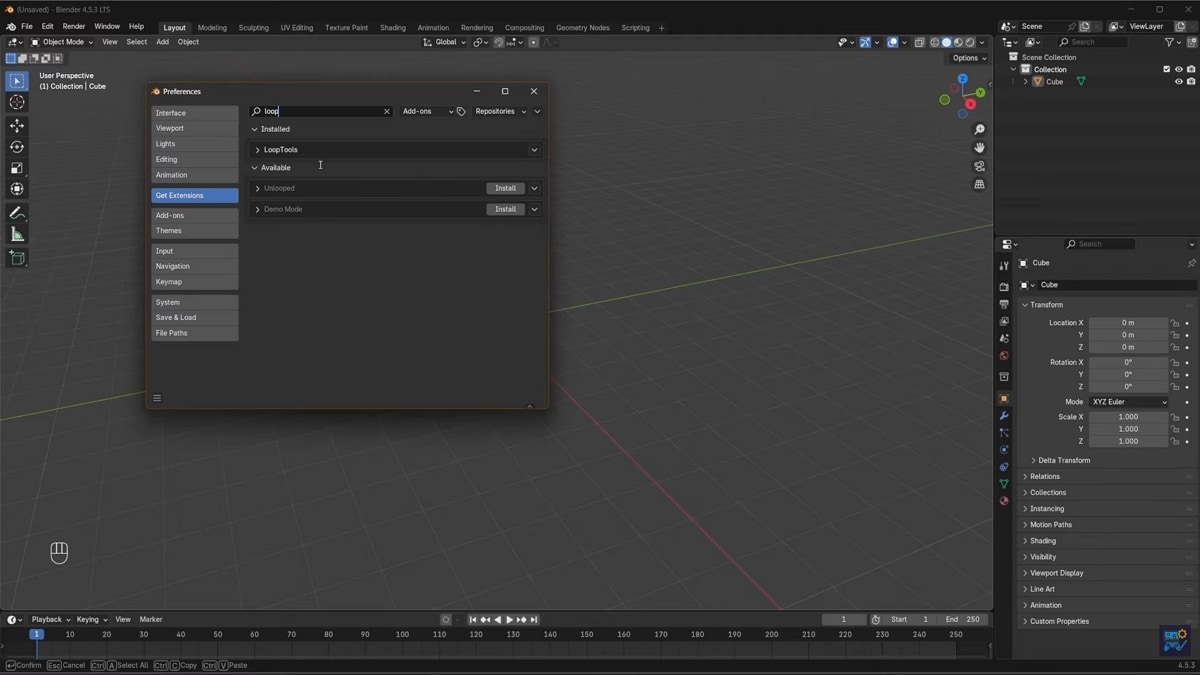Open the Window menu
This screenshot has height=675, width=1200.
click(x=107, y=27)
